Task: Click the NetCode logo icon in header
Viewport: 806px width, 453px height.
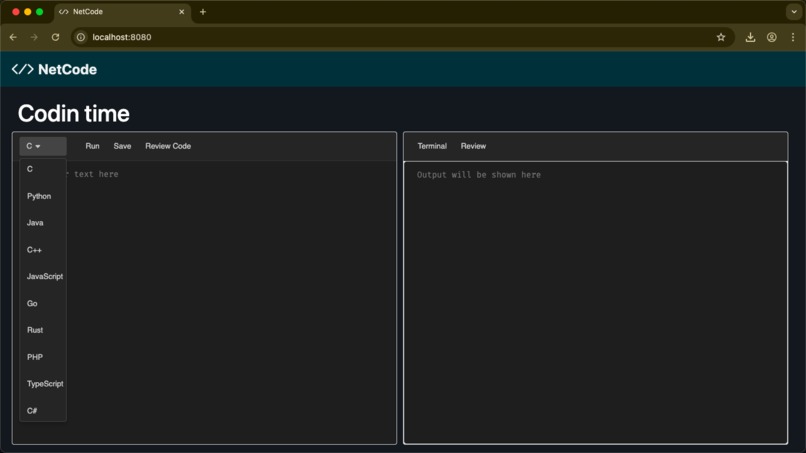Action: [x=23, y=69]
